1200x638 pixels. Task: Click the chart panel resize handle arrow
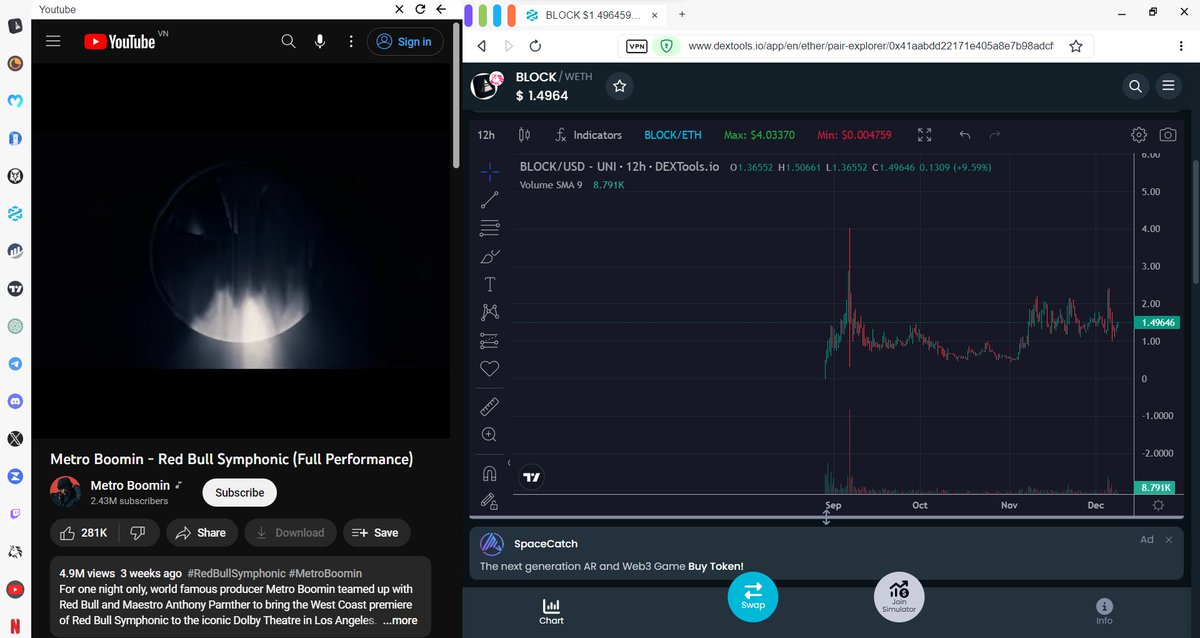point(826,517)
